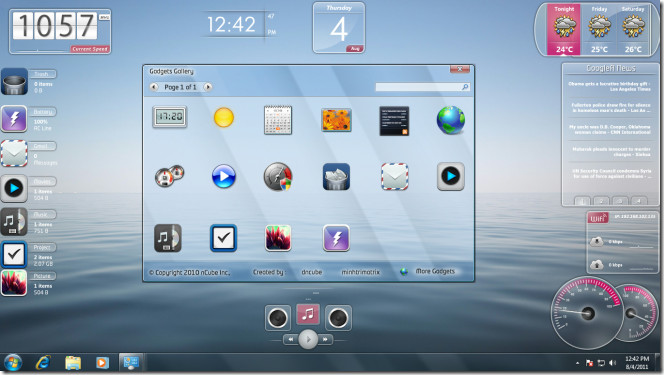Image resolution: width=664 pixels, height=375 pixels.
Task: Select the purple lightning battery gadget
Action: (x=336, y=238)
